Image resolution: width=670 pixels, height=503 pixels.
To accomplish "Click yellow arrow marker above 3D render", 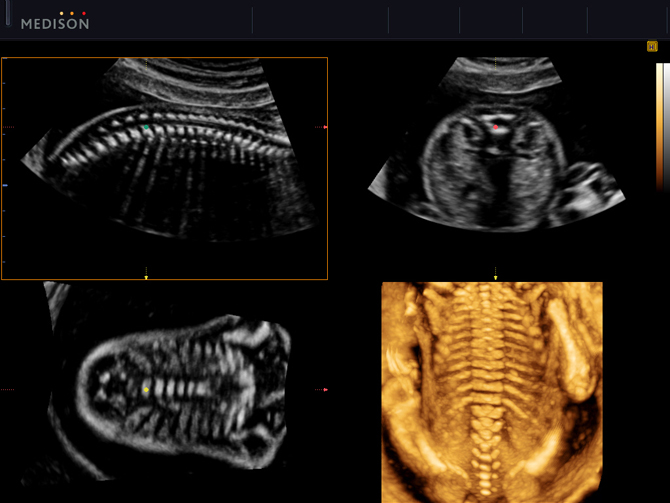I will pos(496,278).
